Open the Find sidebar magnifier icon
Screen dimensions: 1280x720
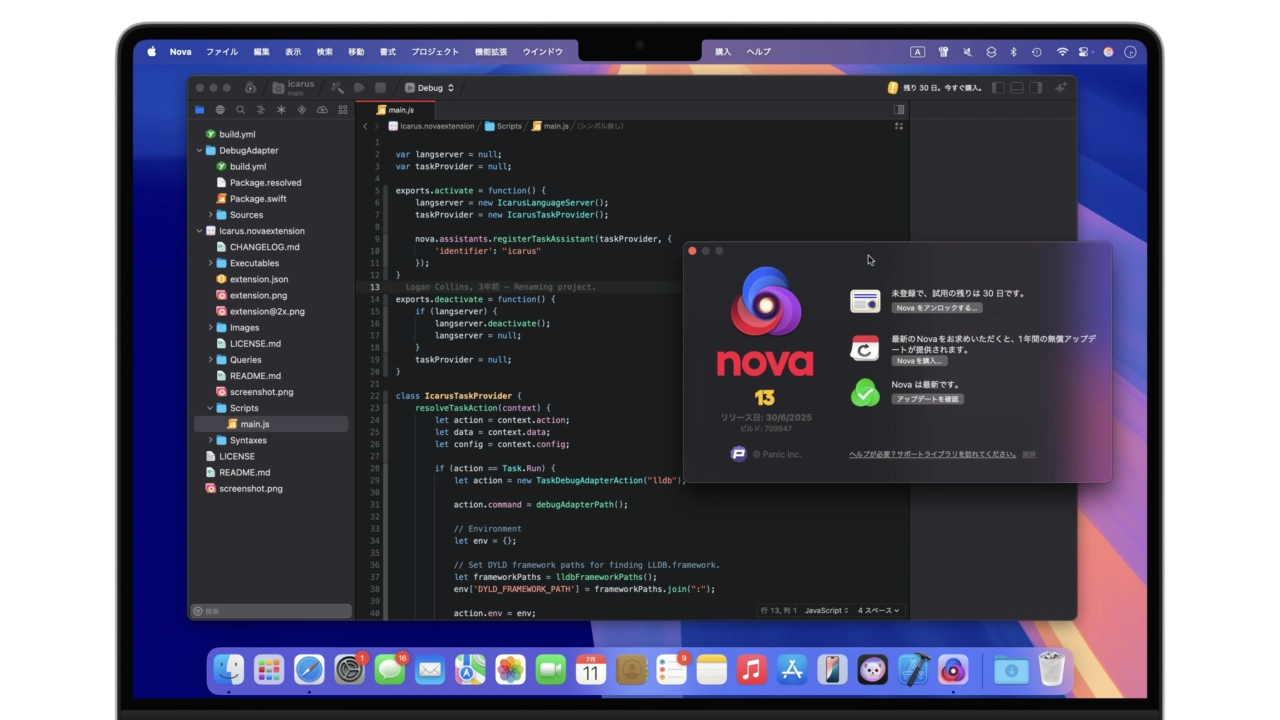(x=240, y=110)
